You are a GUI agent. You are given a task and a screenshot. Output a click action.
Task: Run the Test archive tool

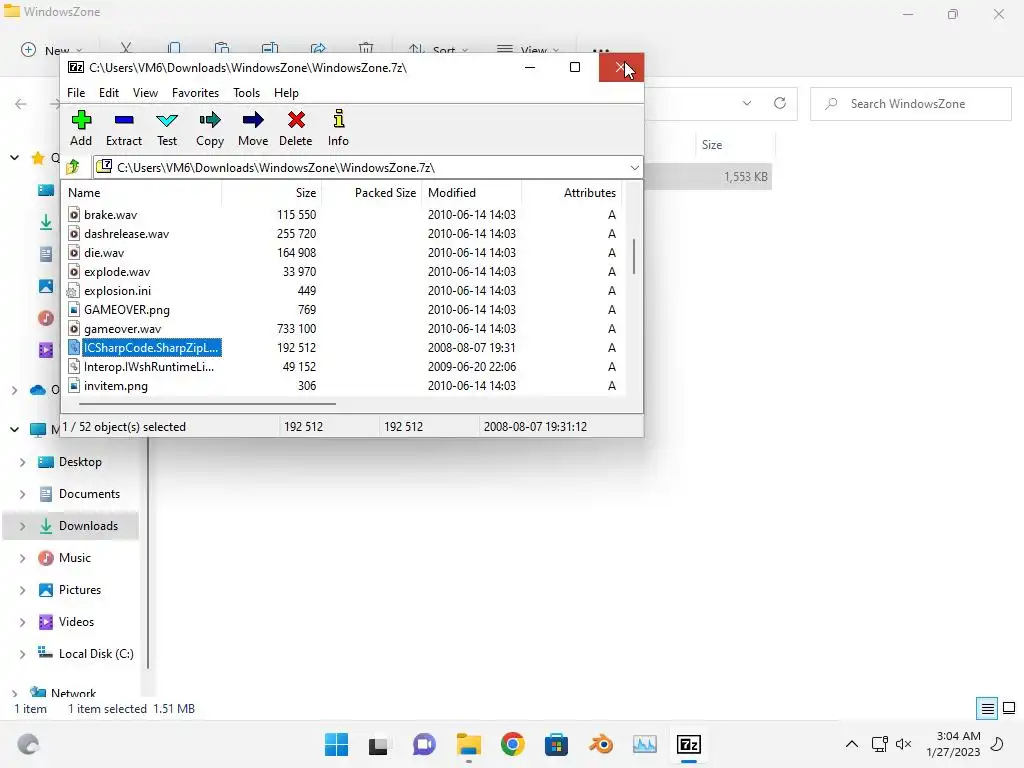(167, 129)
